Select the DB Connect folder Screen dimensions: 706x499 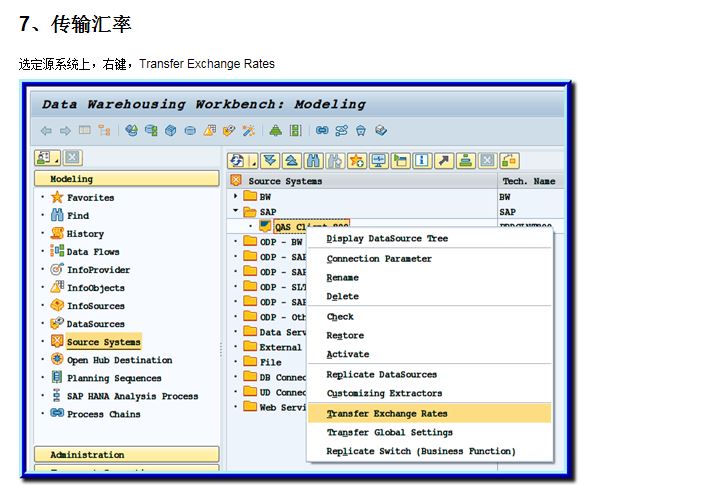283,377
